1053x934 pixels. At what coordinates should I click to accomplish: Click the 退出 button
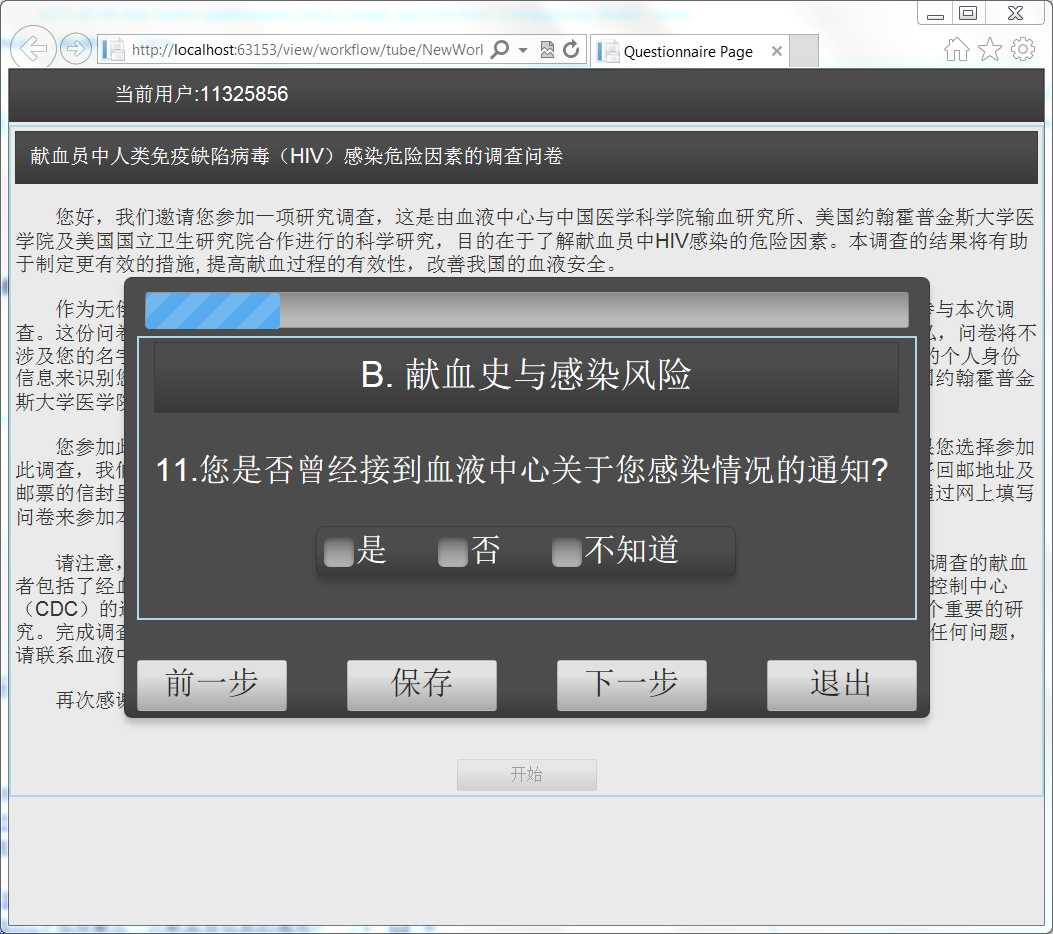(841, 685)
